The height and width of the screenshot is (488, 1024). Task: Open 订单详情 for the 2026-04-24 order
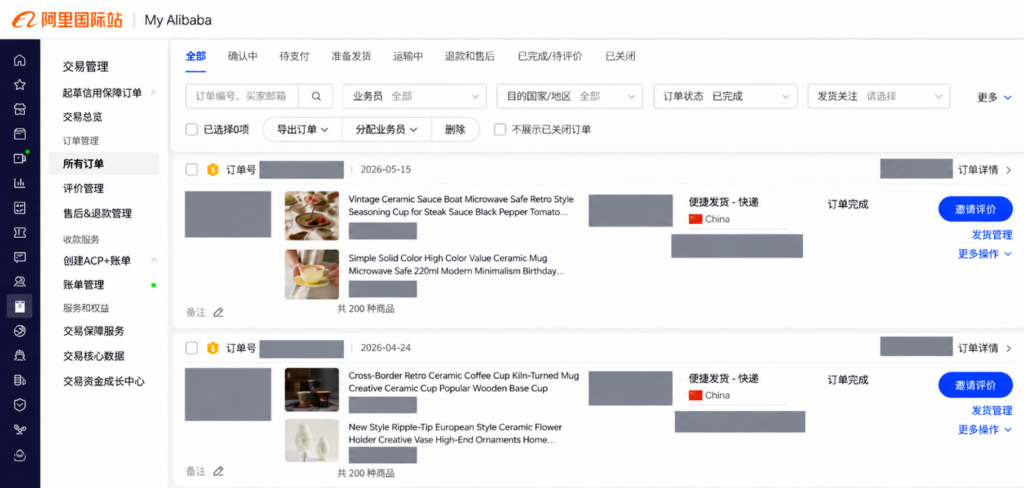[x=985, y=348]
